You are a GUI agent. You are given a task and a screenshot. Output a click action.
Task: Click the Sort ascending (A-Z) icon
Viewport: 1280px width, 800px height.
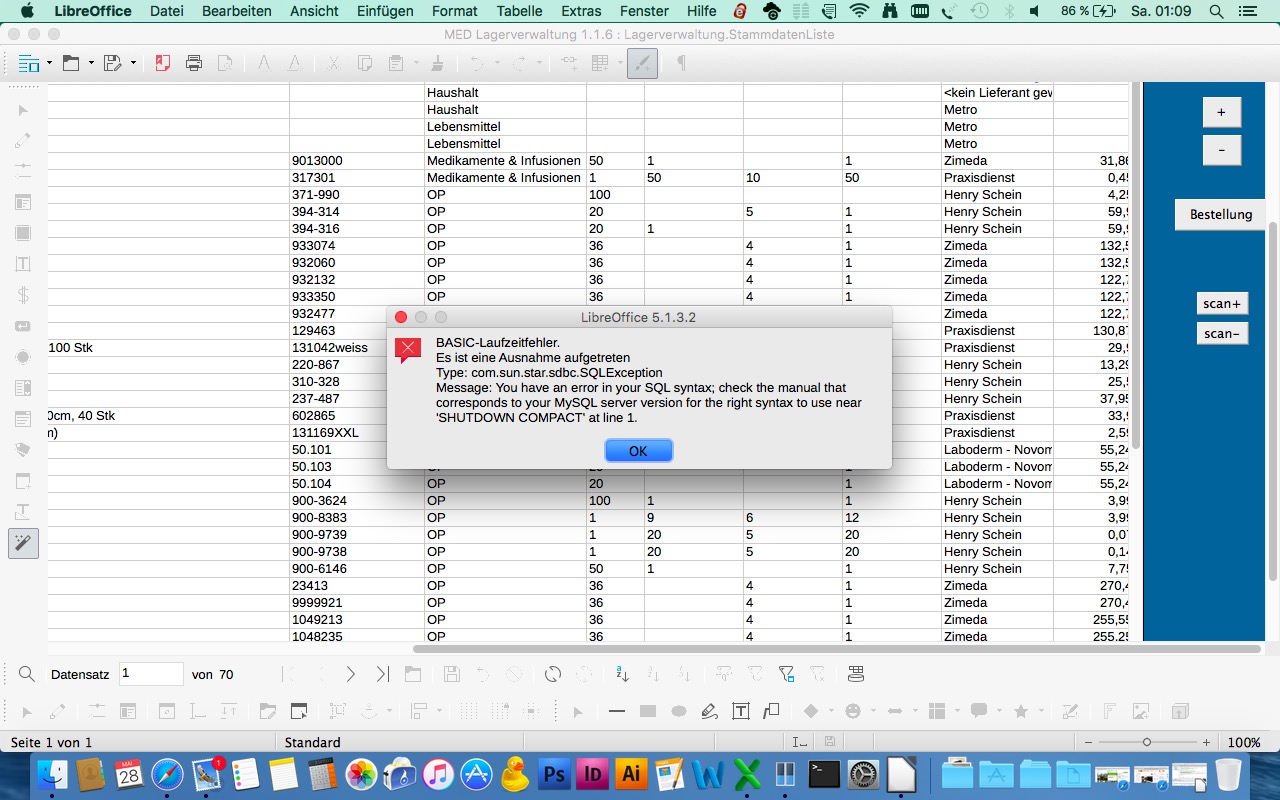(622, 674)
